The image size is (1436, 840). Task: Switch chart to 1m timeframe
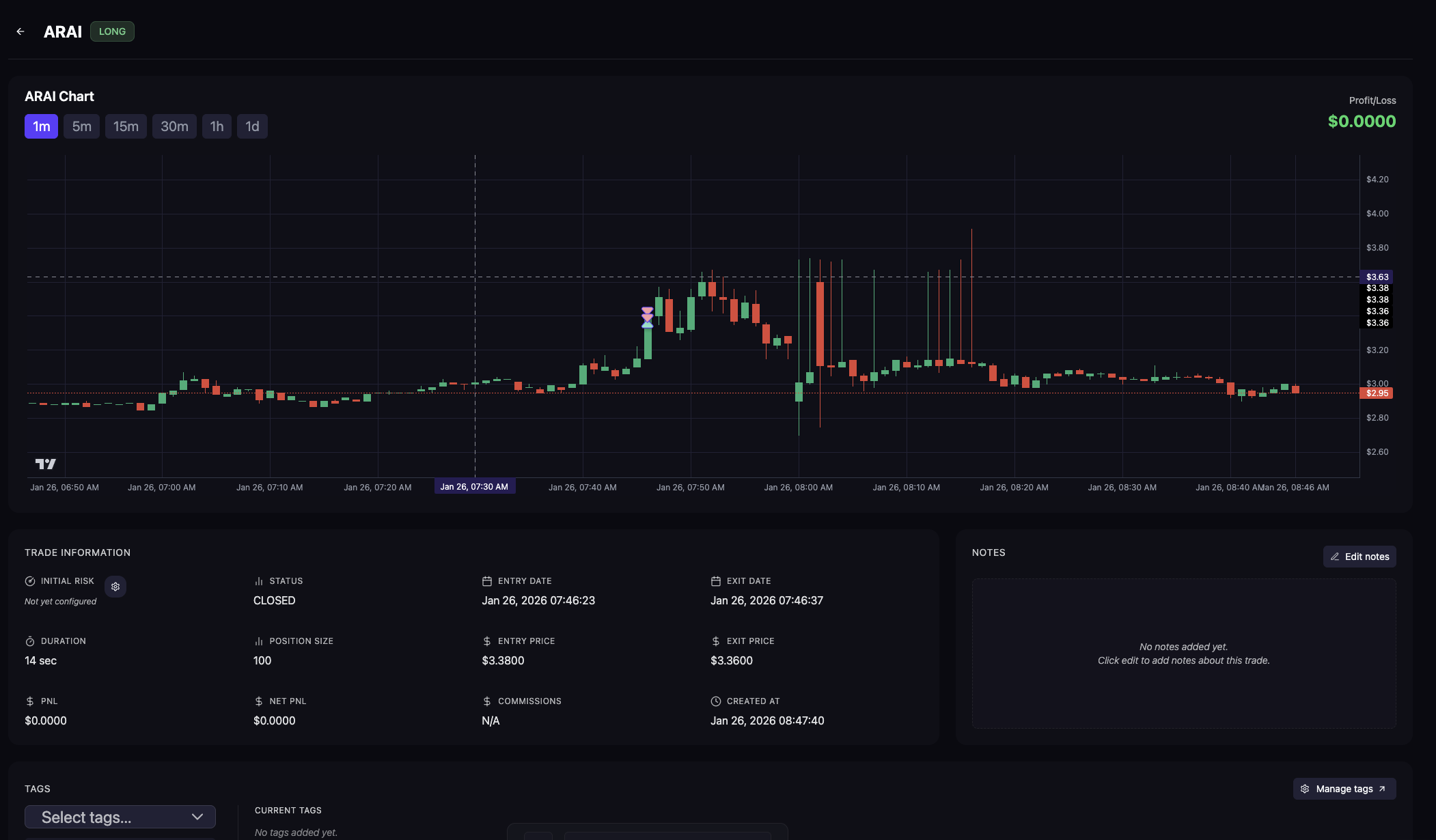(x=41, y=126)
